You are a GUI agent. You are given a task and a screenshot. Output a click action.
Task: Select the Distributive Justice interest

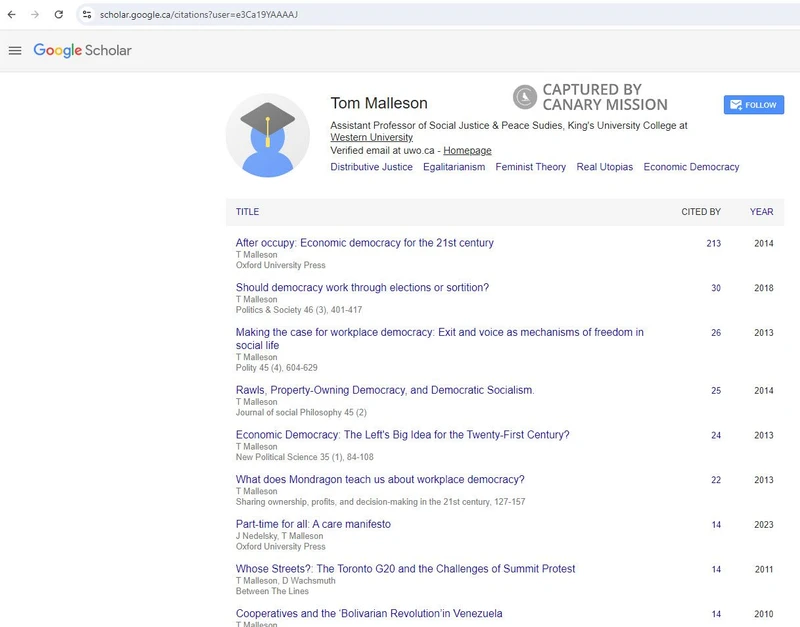pos(371,167)
